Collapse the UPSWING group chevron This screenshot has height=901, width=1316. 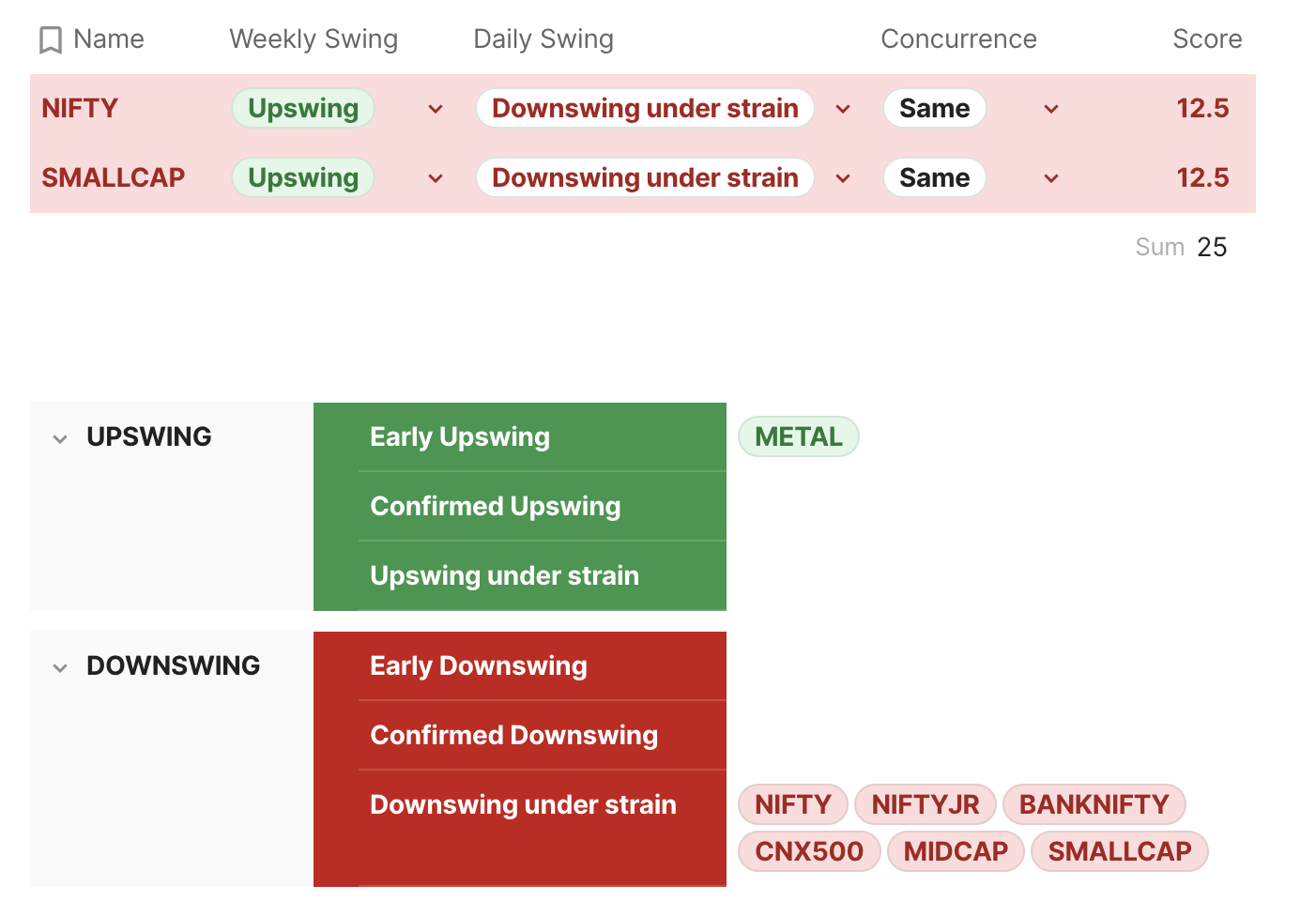click(60, 438)
